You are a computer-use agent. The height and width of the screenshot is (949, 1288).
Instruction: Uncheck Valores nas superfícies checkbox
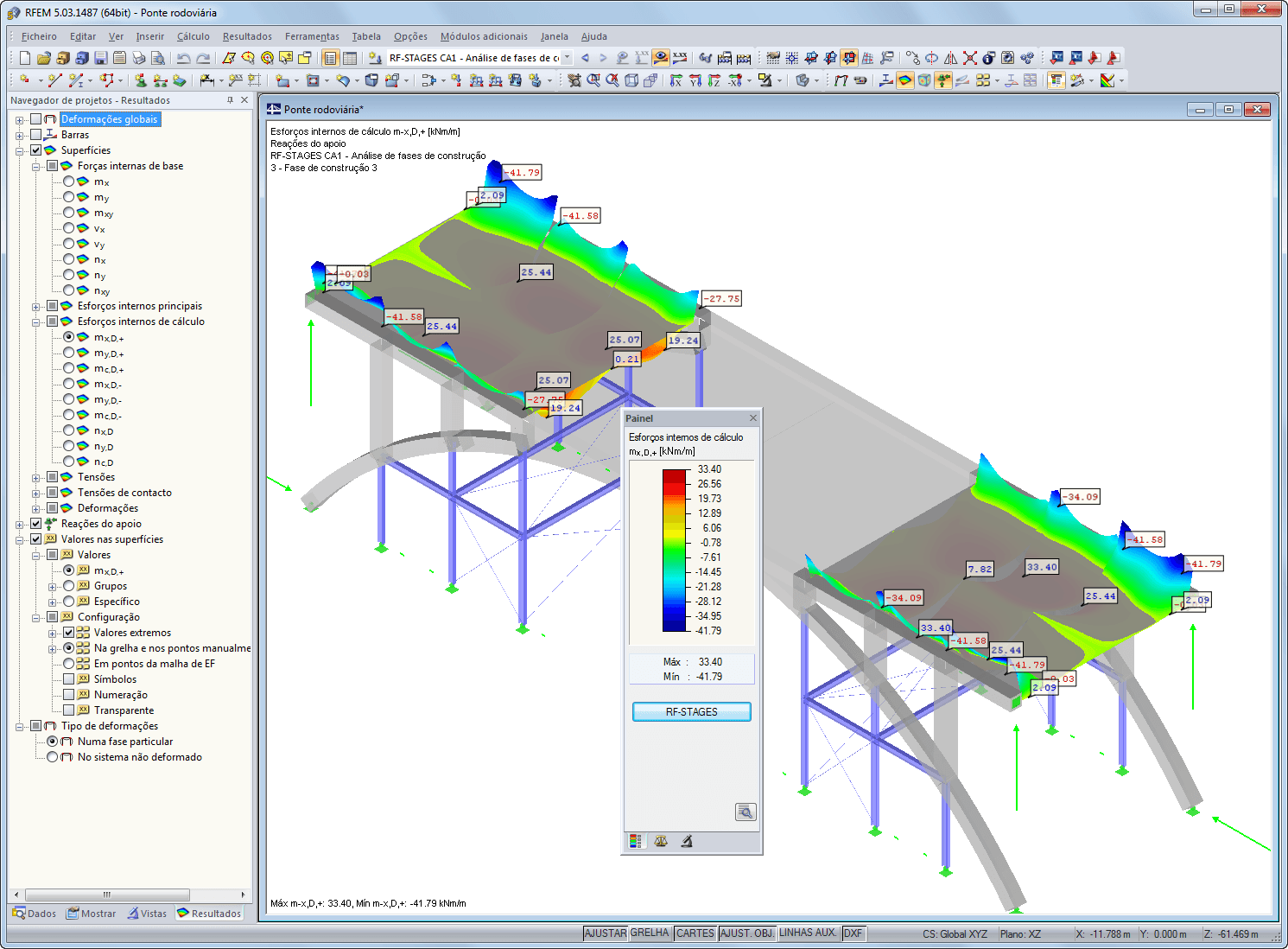(36, 539)
